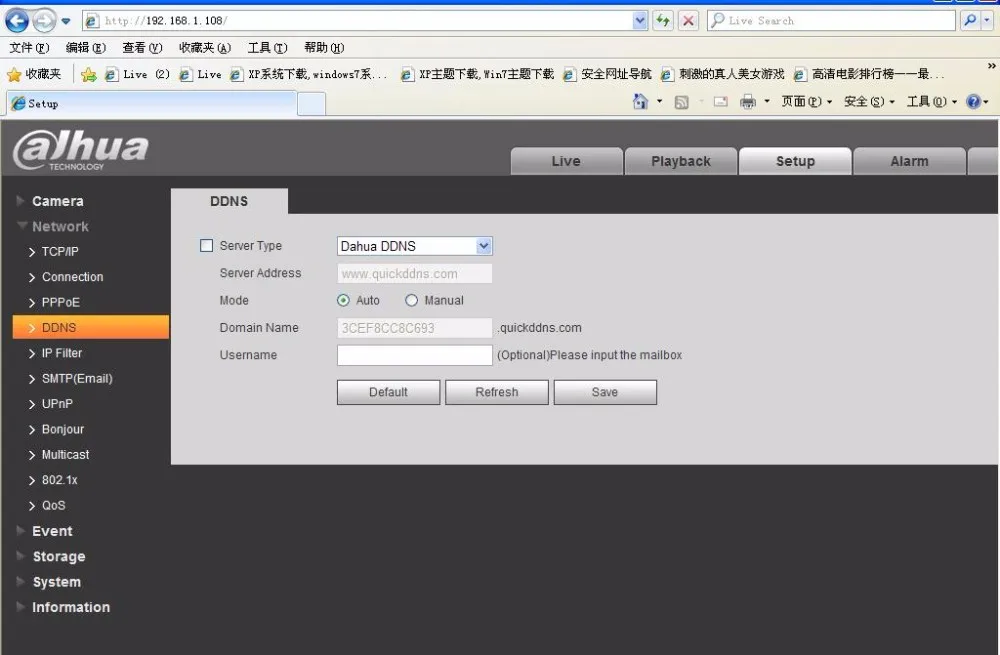The image size is (1000, 655).
Task: Click the Live Search magnifier button
Action: click(x=970, y=20)
